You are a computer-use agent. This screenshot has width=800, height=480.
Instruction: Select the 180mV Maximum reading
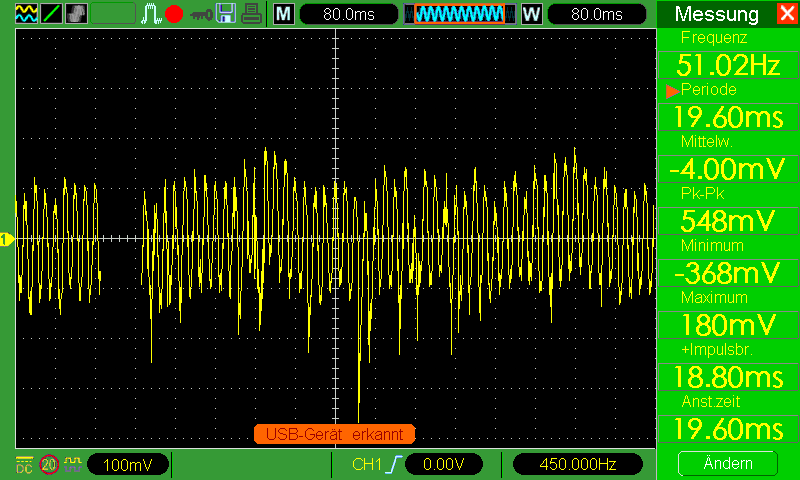coord(728,324)
